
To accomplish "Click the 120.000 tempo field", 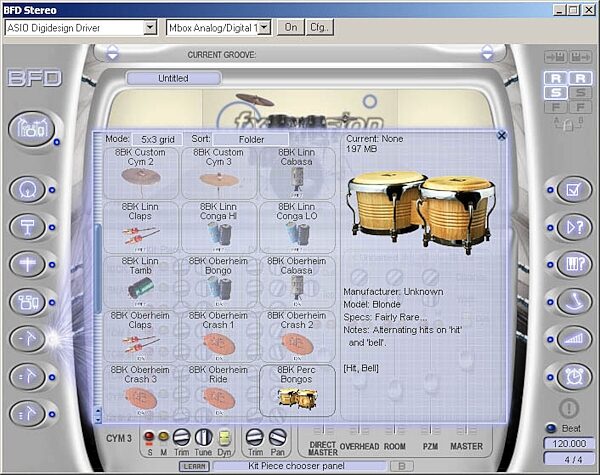I will point(569,444).
